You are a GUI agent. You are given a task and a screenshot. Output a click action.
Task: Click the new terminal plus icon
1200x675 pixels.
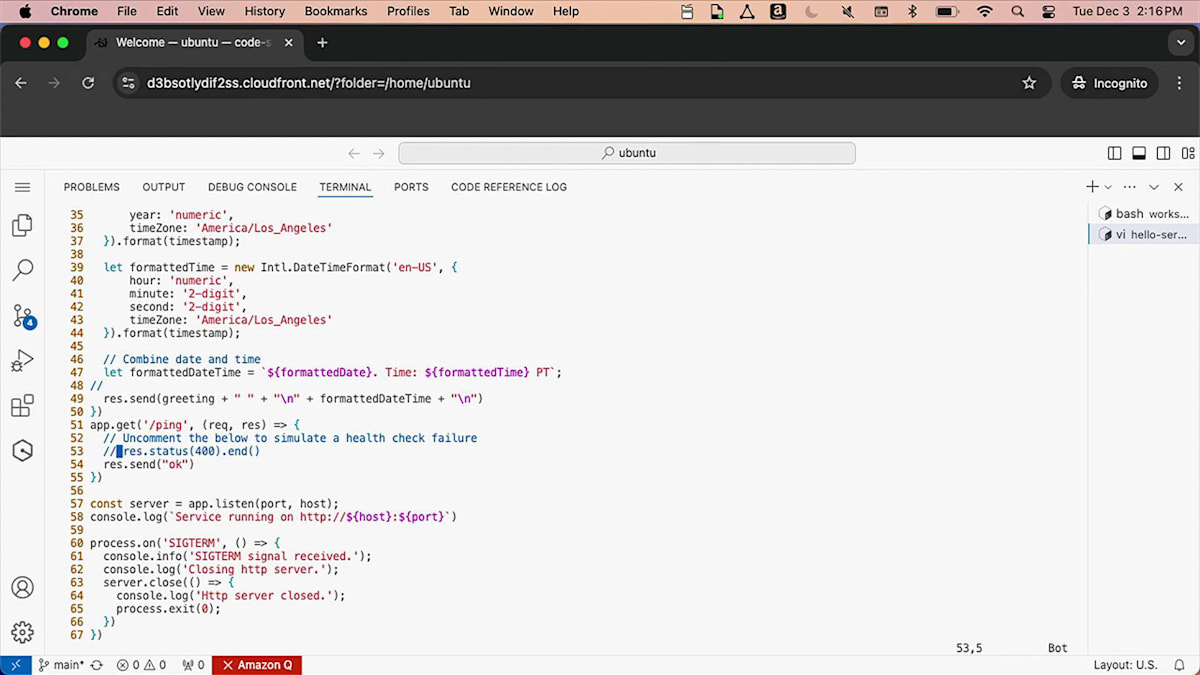click(x=1092, y=187)
